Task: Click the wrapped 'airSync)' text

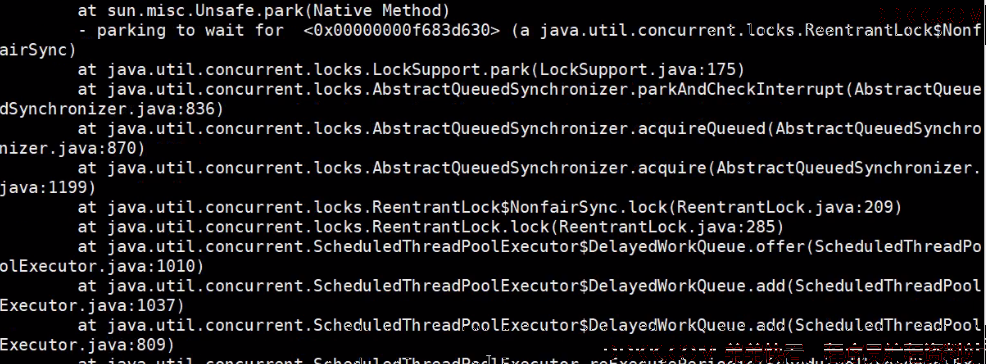Action: pyautogui.click(x=38, y=50)
